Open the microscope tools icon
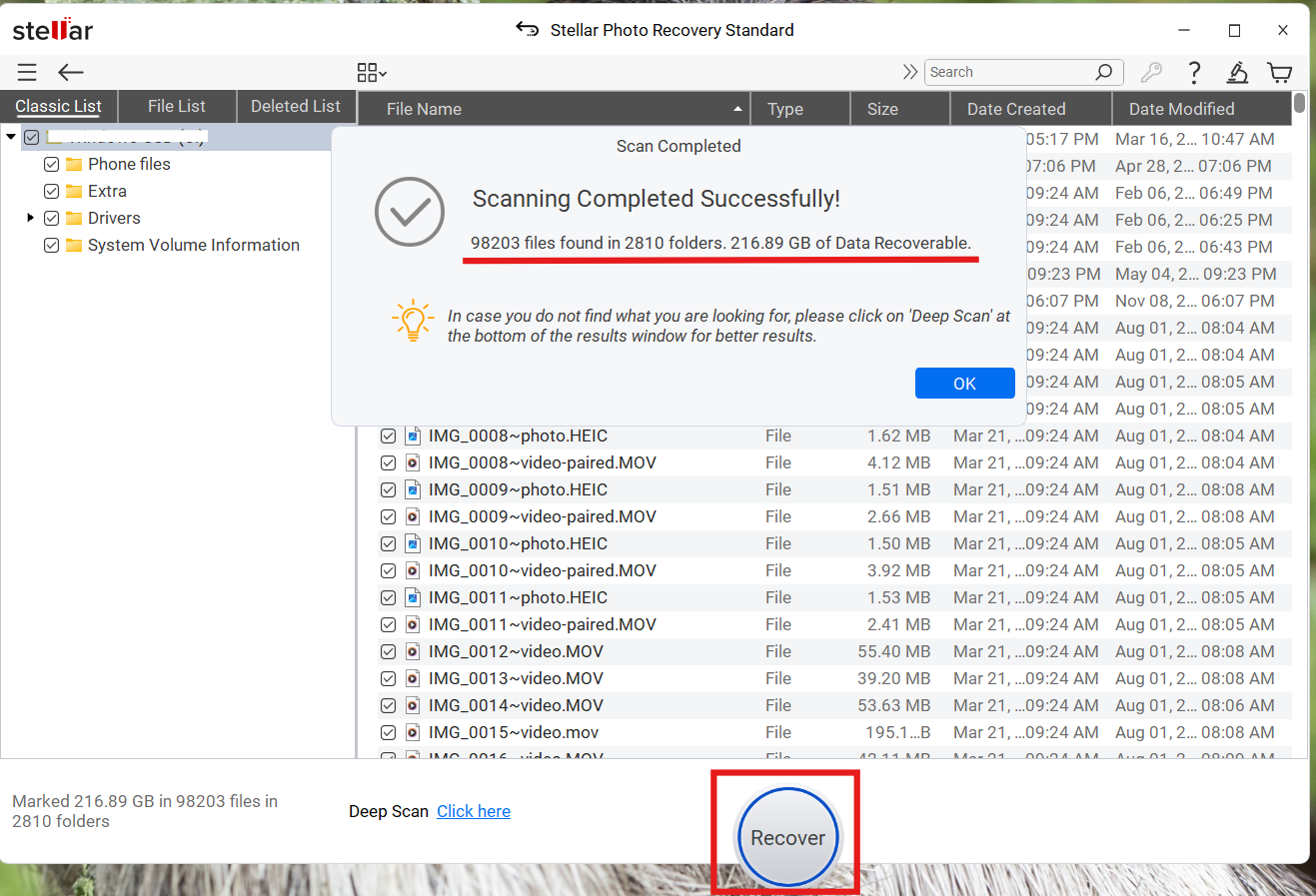 tap(1237, 72)
